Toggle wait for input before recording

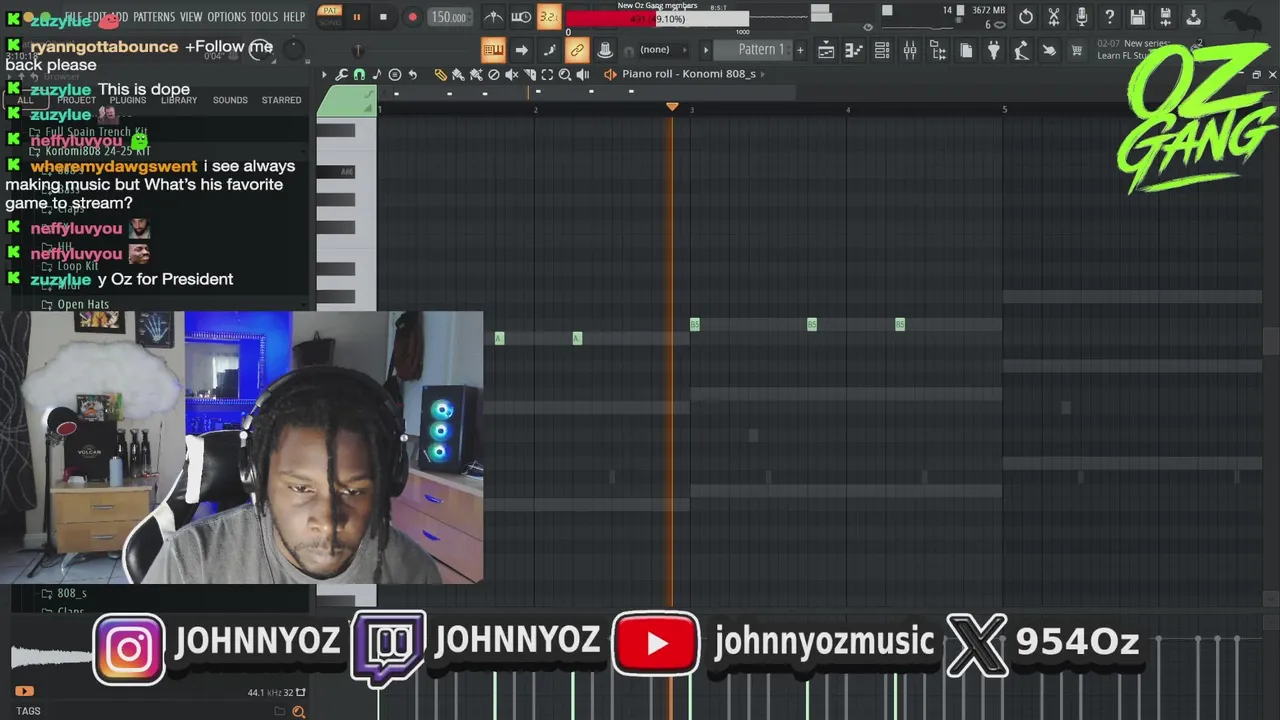[521, 17]
